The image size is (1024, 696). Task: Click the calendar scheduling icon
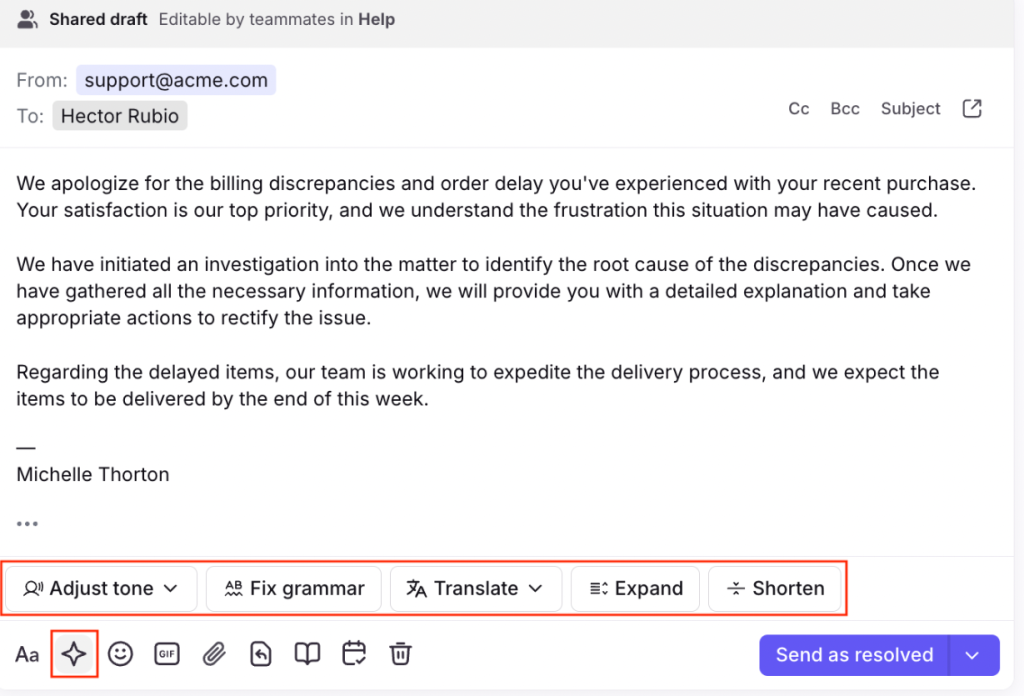pyautogui.click(x=354, y=654)
